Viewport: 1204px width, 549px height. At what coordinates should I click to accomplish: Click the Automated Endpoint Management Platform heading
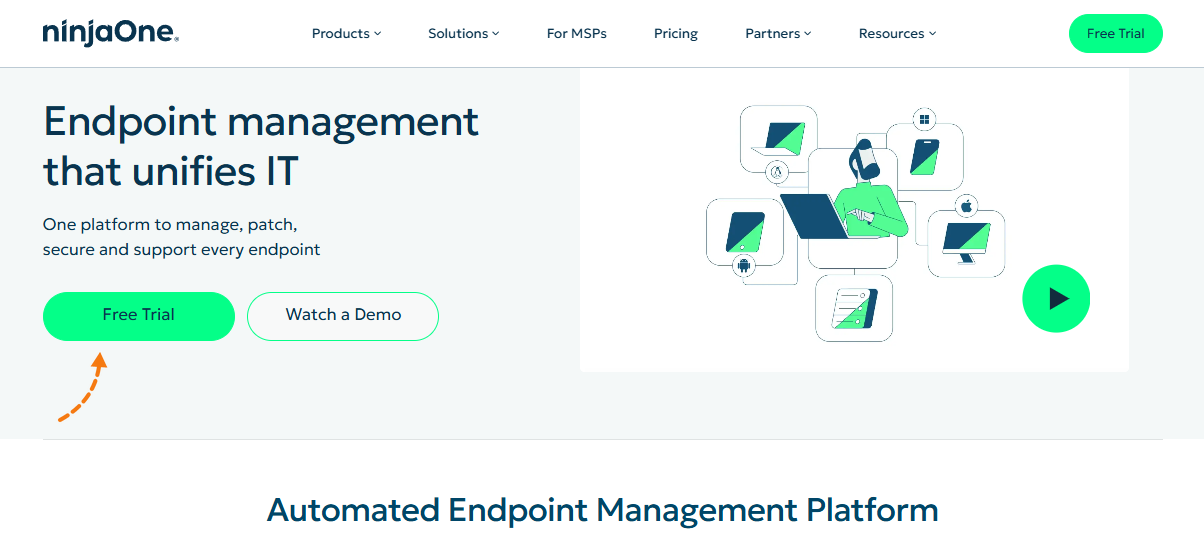coord(602,509)
